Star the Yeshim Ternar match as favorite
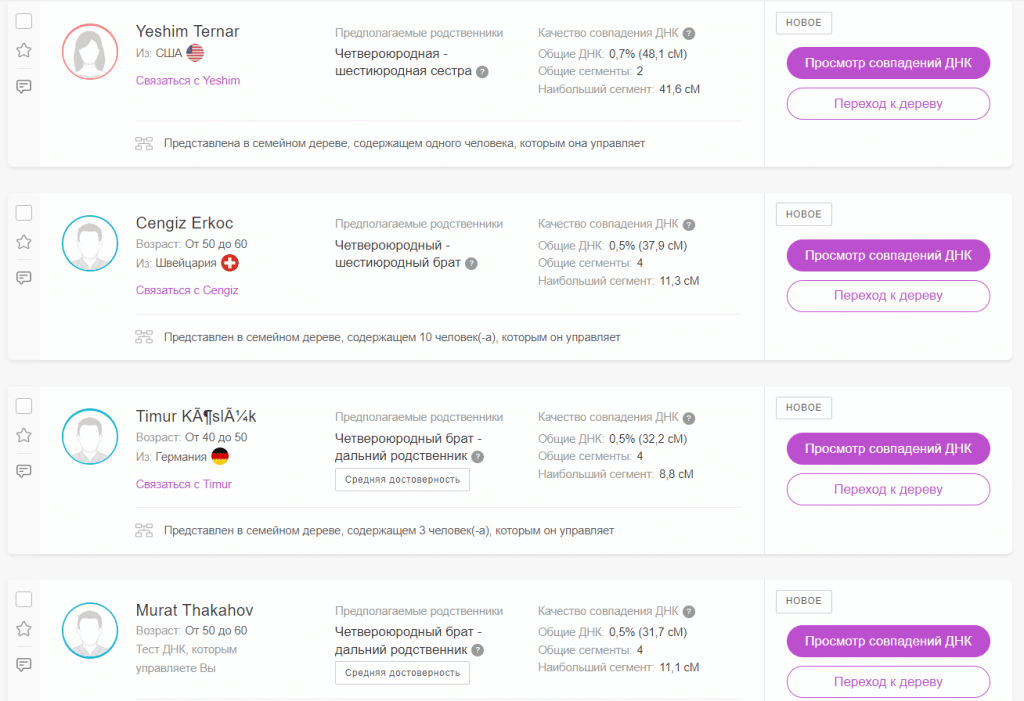This screenshot has width=1024, height=701. click(x=24, y=50)
